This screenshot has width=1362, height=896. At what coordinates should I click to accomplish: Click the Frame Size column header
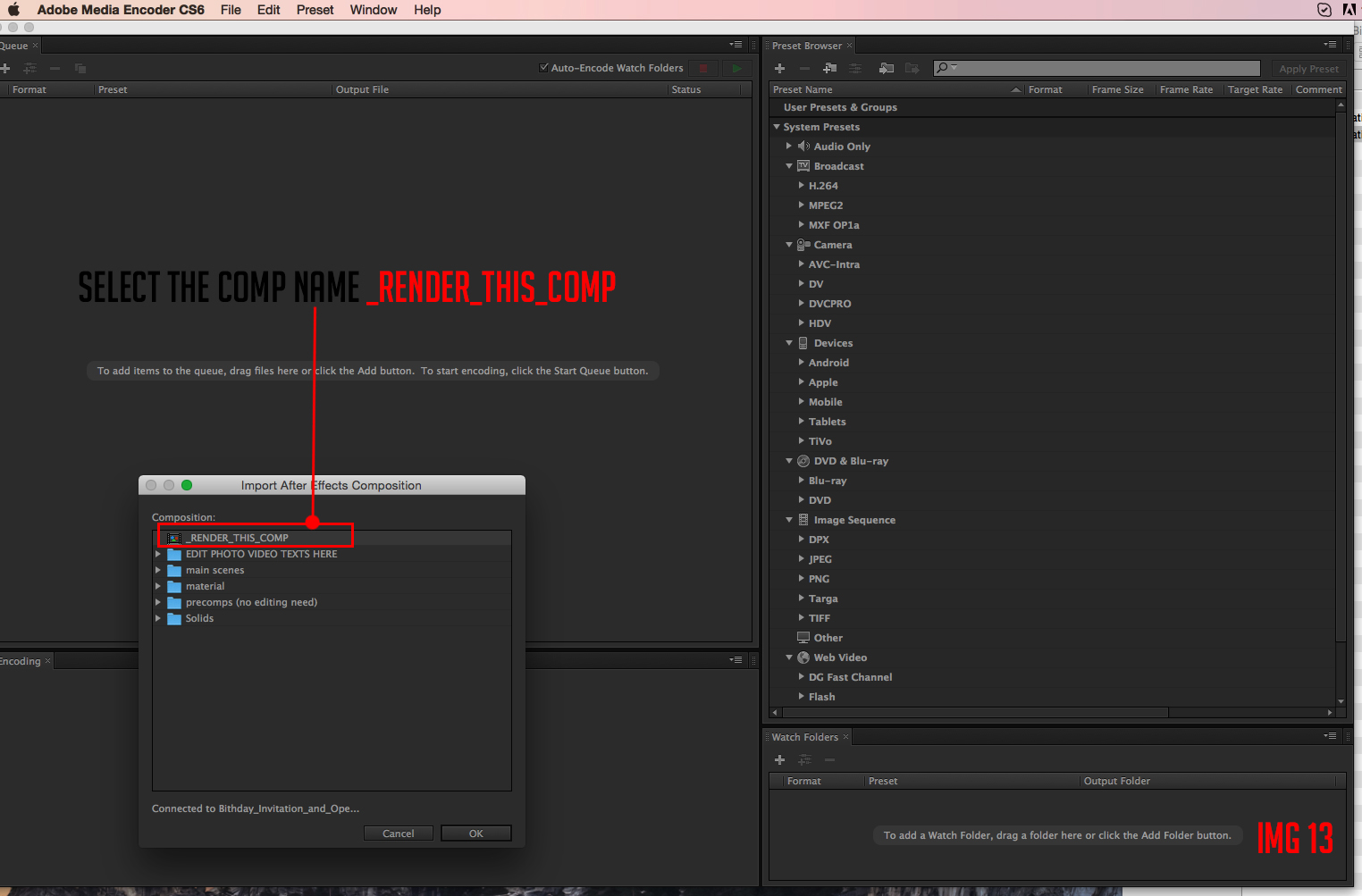pyautogui.click(x=1117, y=89)
